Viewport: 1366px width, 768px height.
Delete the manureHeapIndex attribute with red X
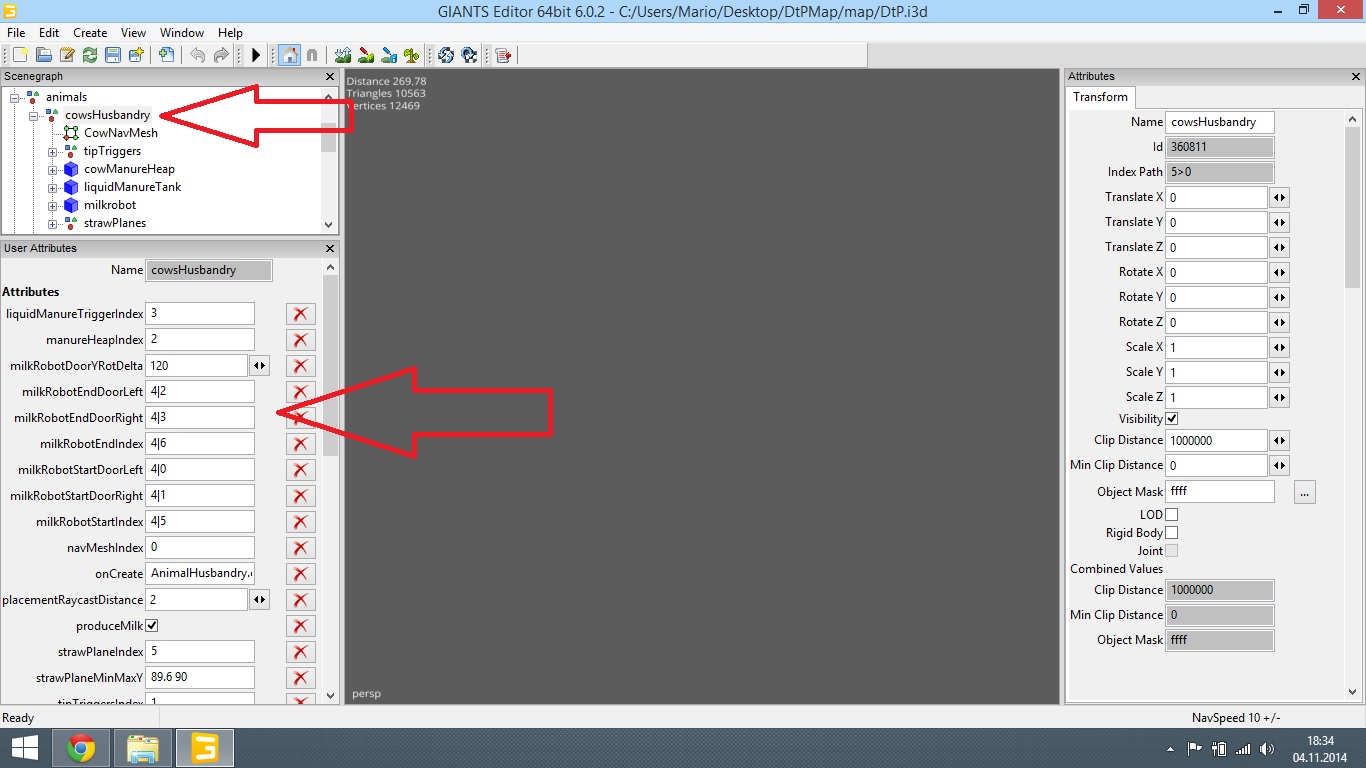click(x=300, y=340)
